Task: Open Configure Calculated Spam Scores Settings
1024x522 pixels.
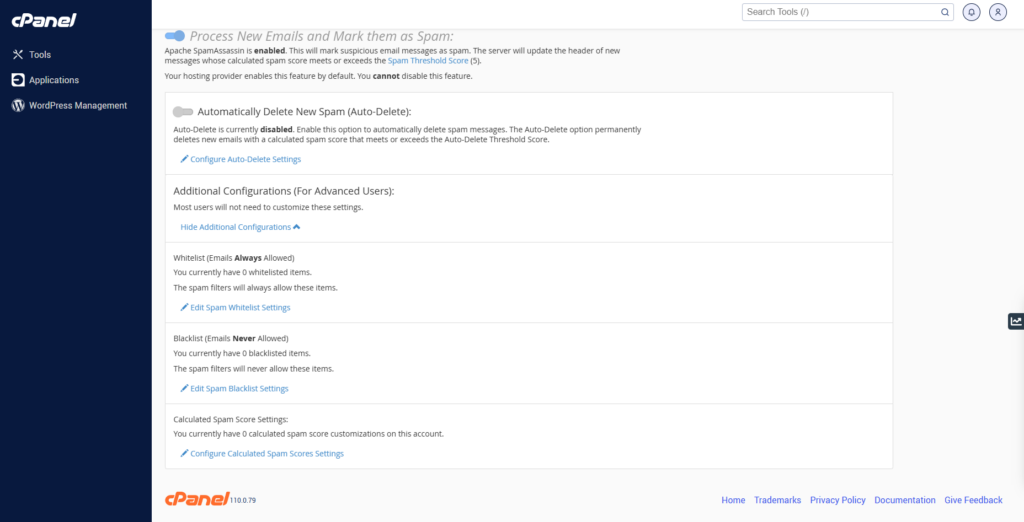Action: click(x=266, y=453)
